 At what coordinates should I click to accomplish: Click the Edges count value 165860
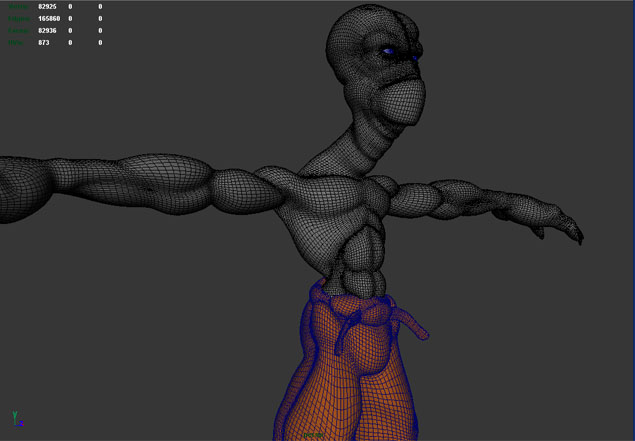click(x=49, y=19)
